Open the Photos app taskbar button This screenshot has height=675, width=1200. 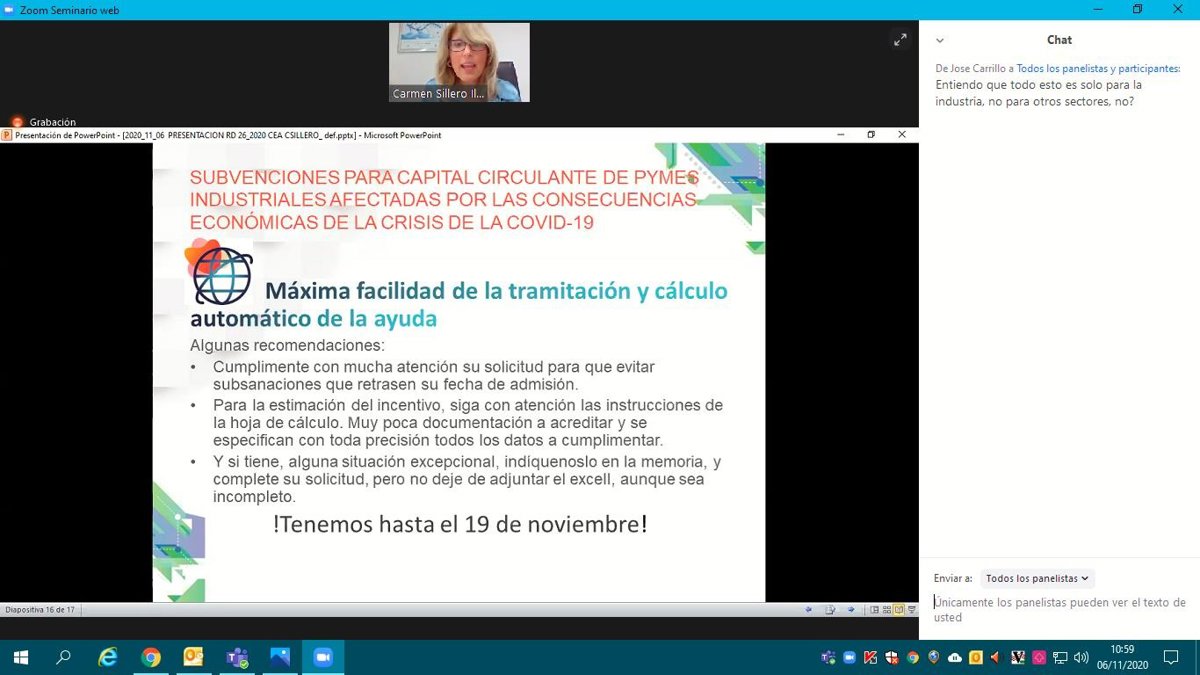click(x=280, y=657)
